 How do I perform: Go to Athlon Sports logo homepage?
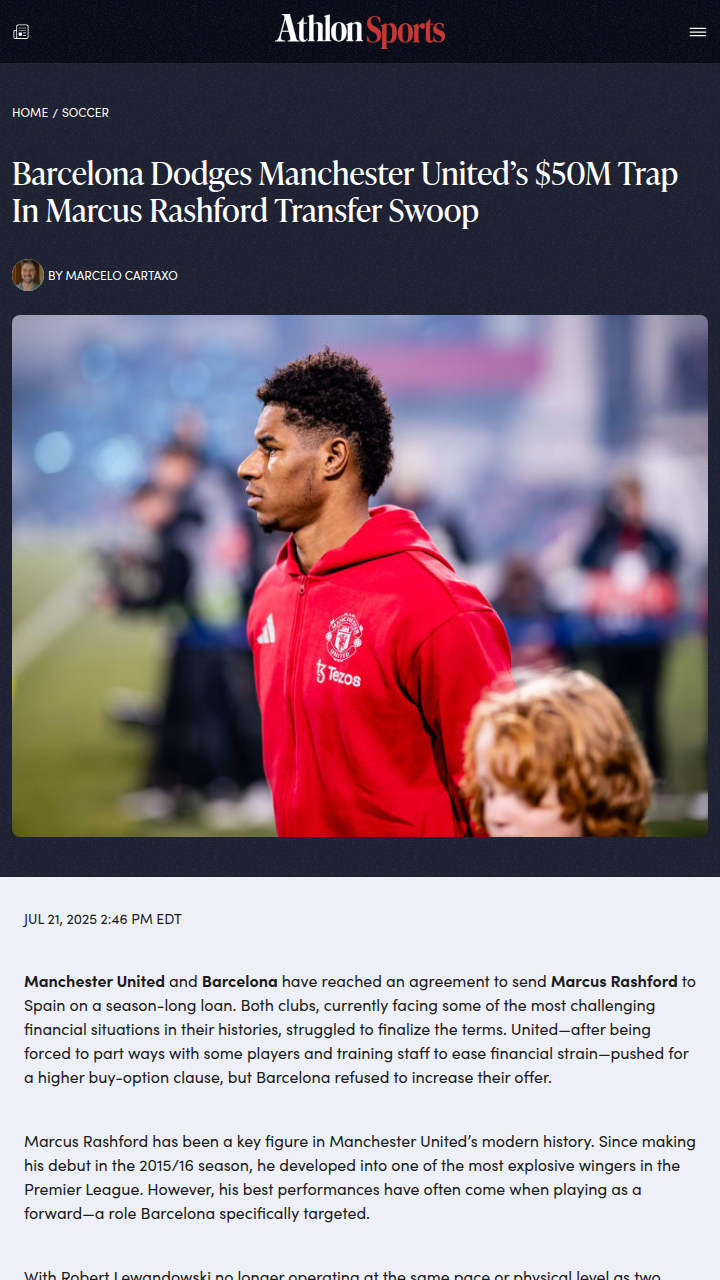point(360,31)
